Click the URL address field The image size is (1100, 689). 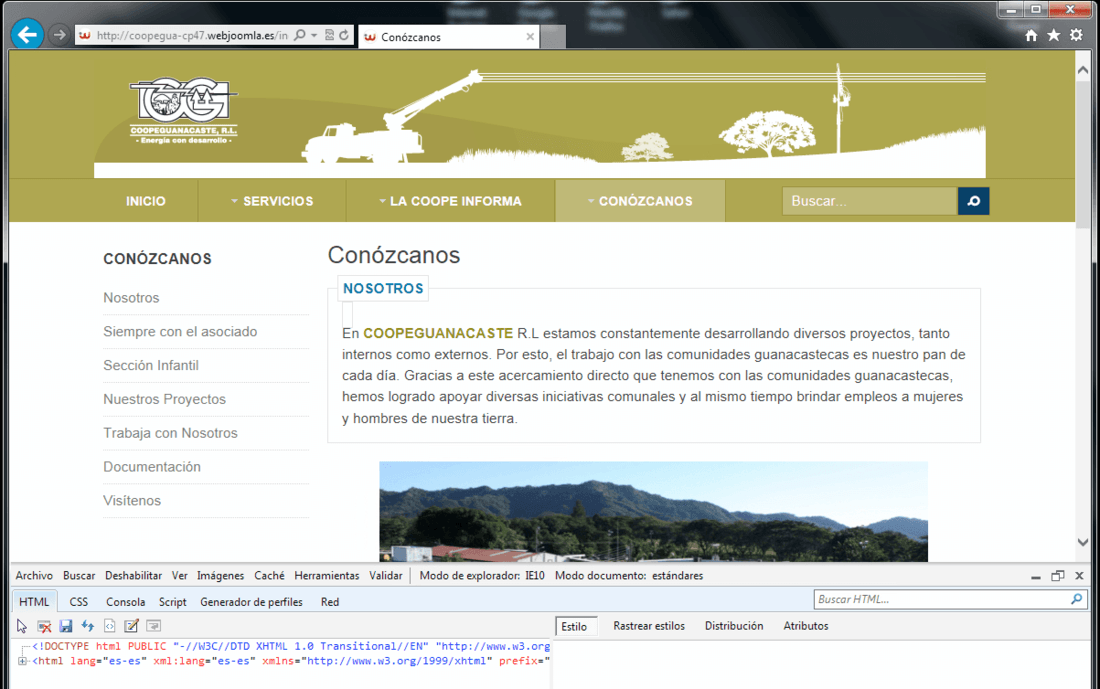coord(192,35)
